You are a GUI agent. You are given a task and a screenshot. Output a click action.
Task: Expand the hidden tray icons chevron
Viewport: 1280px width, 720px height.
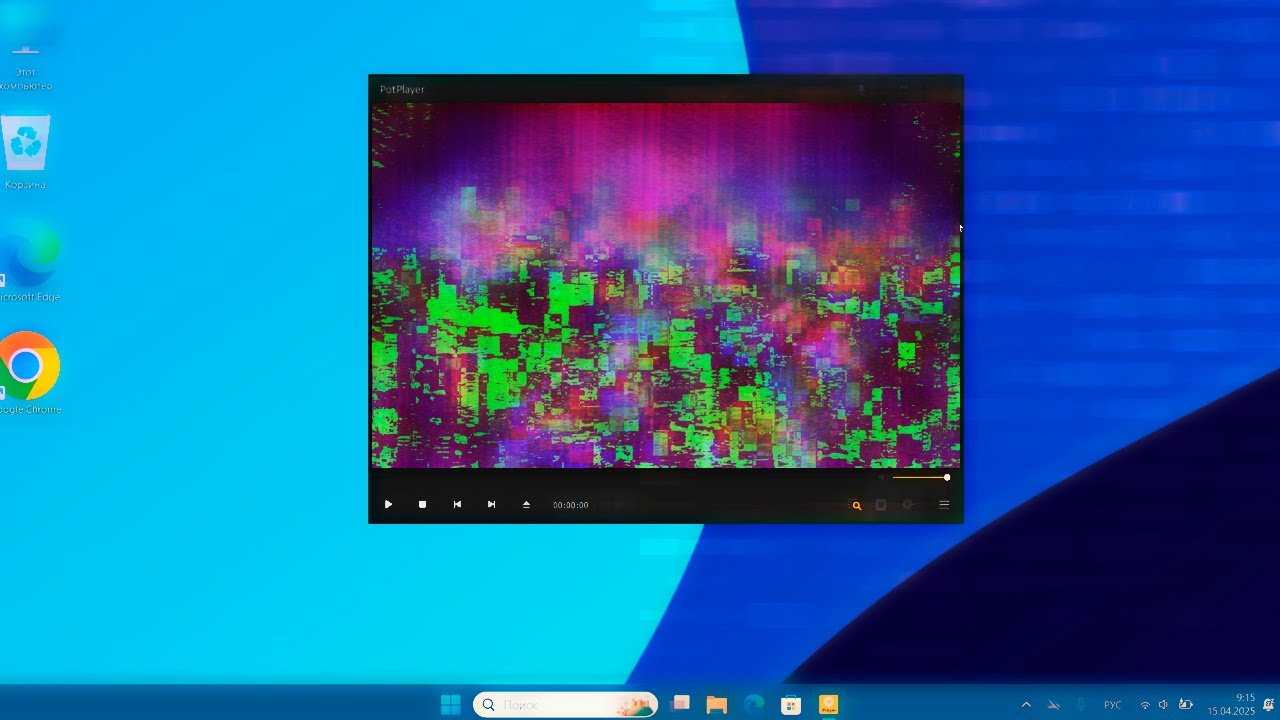tap(1026, 705)
